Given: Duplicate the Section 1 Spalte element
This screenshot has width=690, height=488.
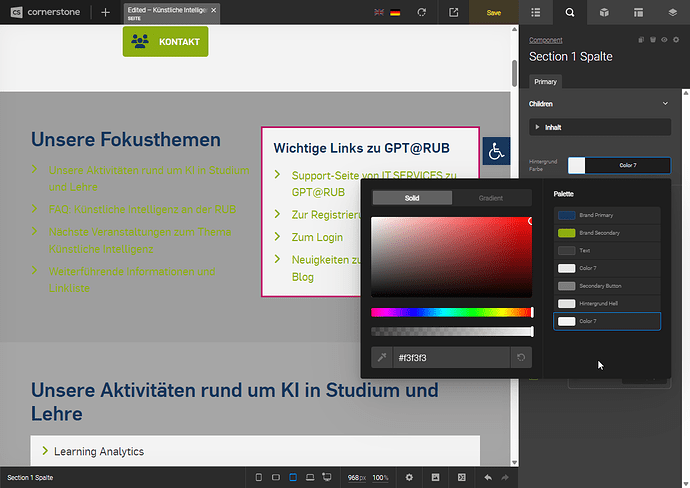Looking at the screenshot, I should pyautogui.click(x=641, y=40).
